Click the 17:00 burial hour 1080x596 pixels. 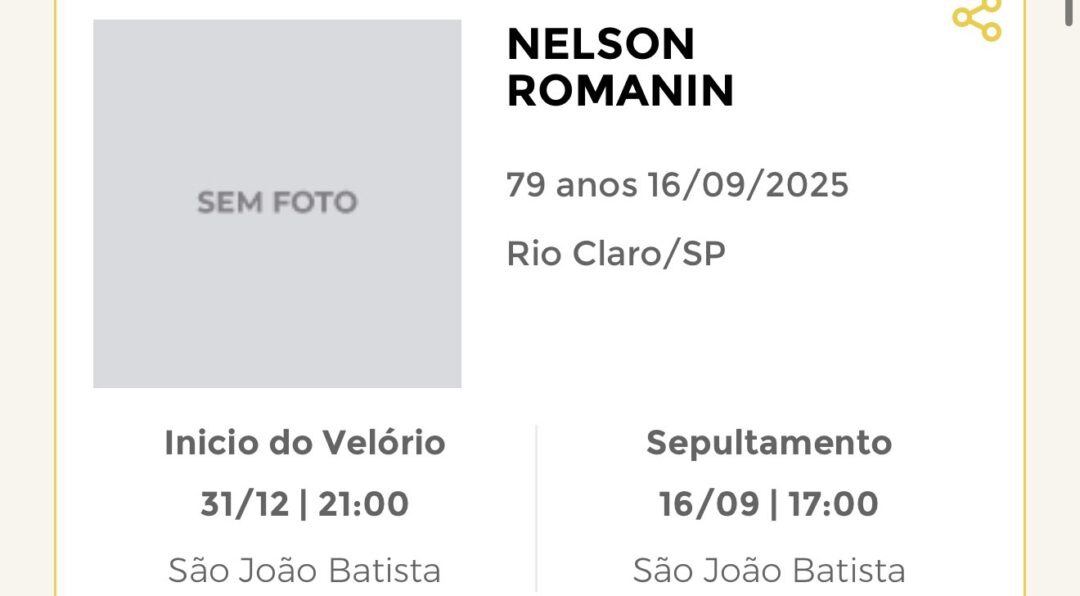click(x=833, y=504)
